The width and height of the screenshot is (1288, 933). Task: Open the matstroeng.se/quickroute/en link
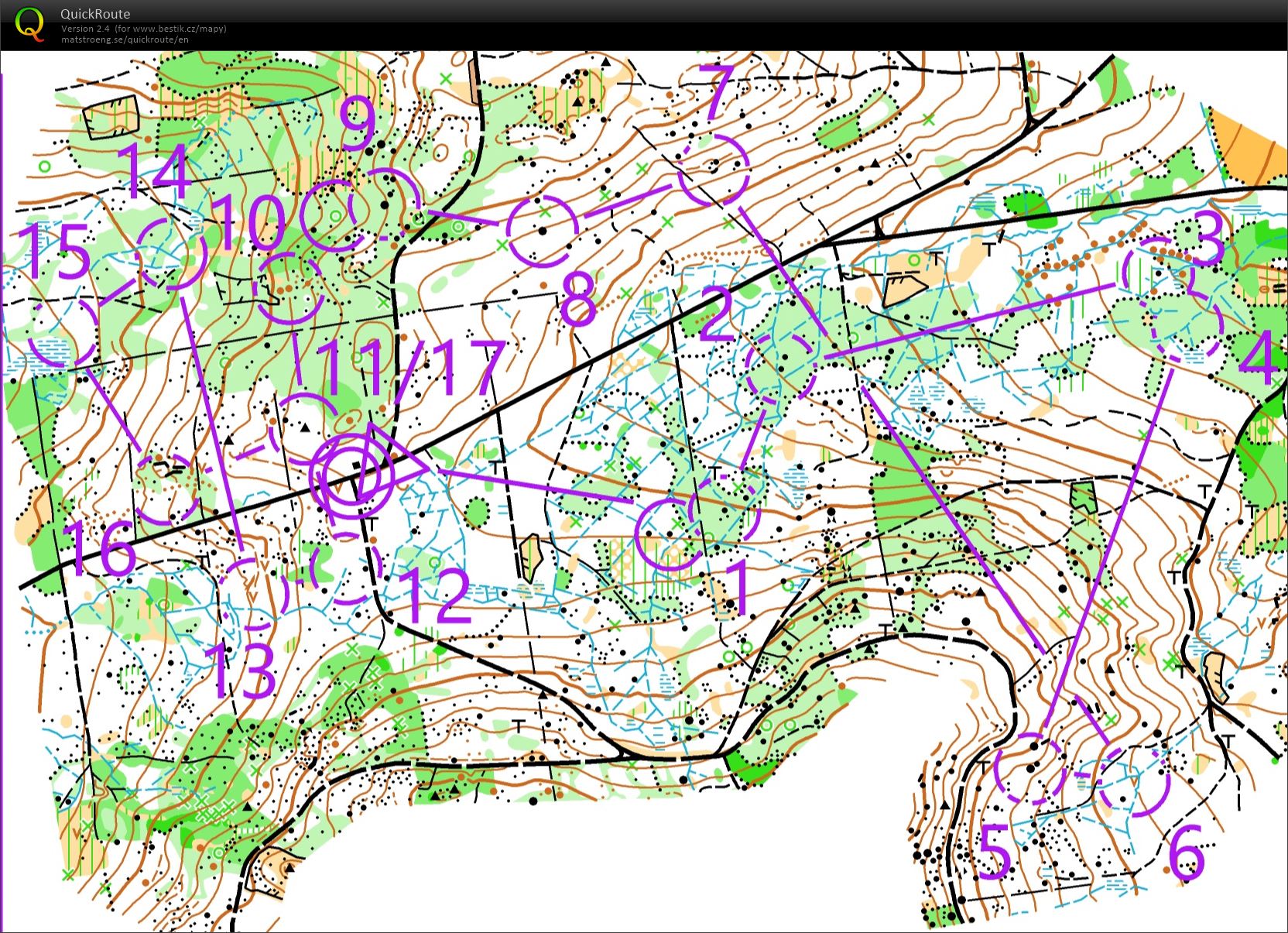(x=125, y=39)
